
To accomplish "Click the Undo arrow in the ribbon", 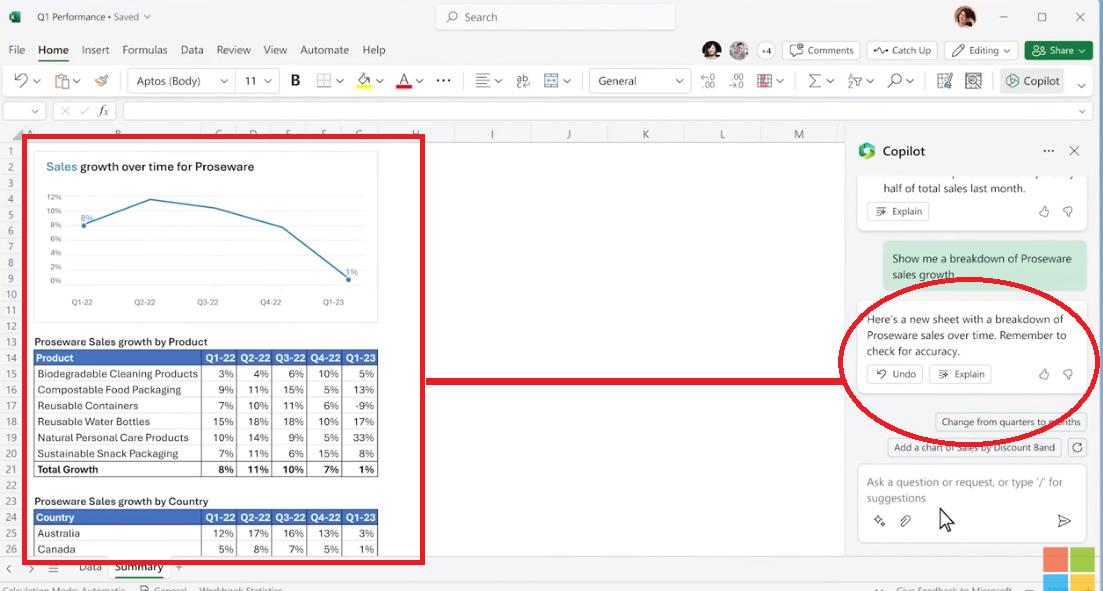I will (21, 81).
